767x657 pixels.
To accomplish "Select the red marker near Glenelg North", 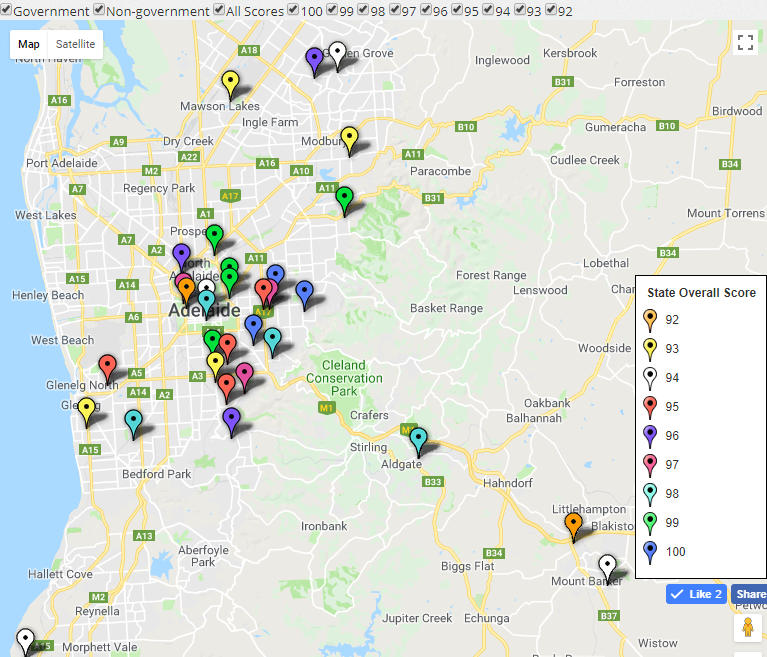I will 107,366.
